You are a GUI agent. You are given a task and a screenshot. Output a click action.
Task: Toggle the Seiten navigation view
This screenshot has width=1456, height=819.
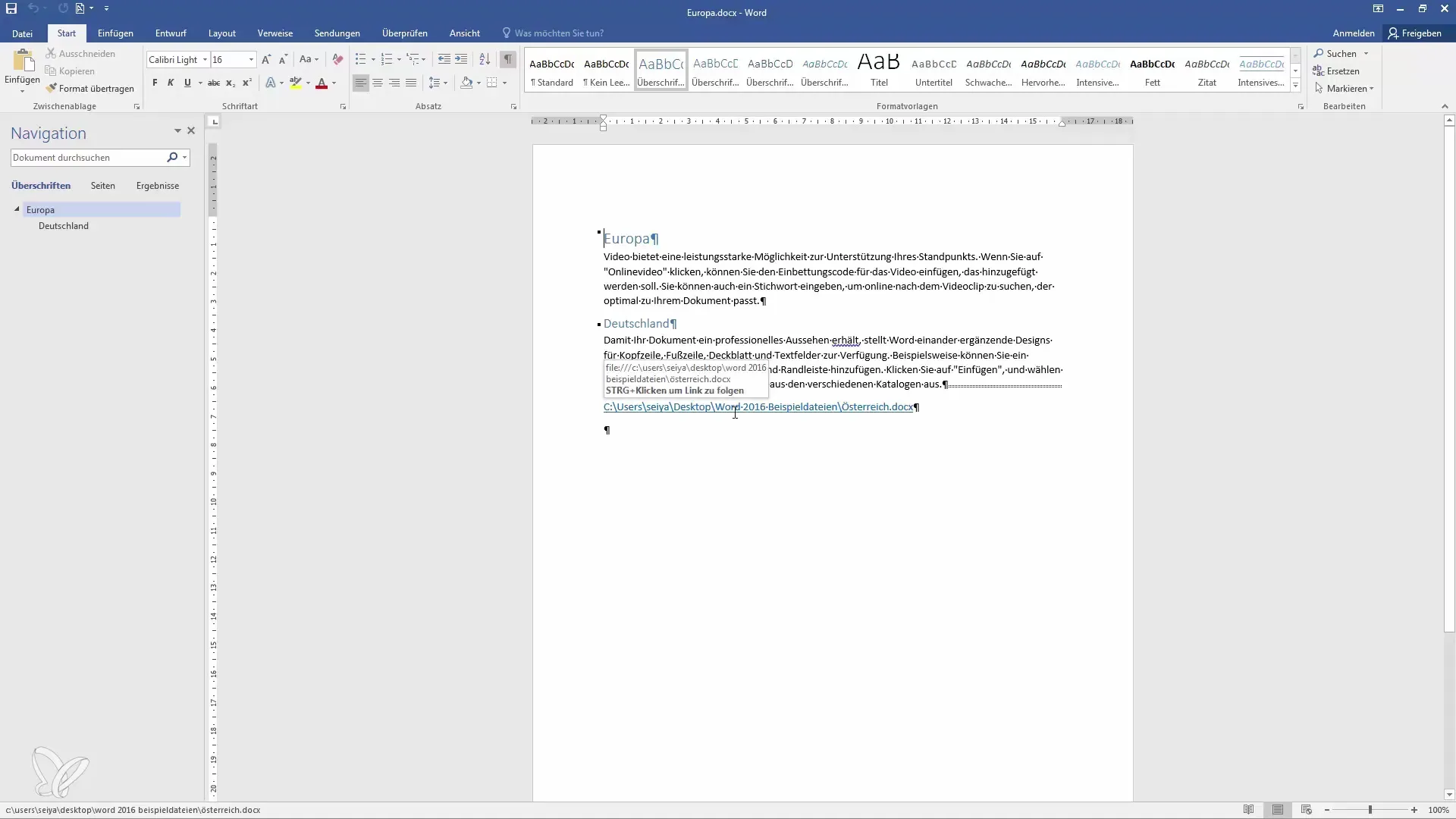102,185
